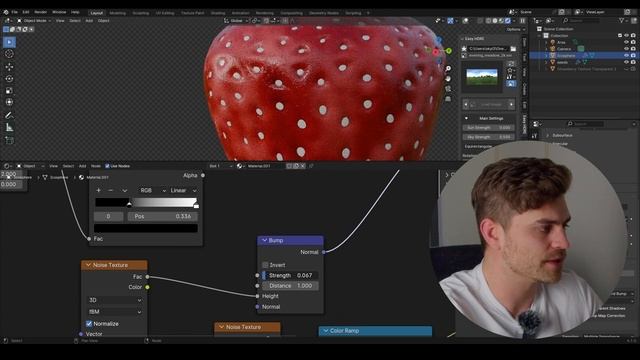
Task: Hide the Area light in viewport
Action: click(x=627, y=42)
